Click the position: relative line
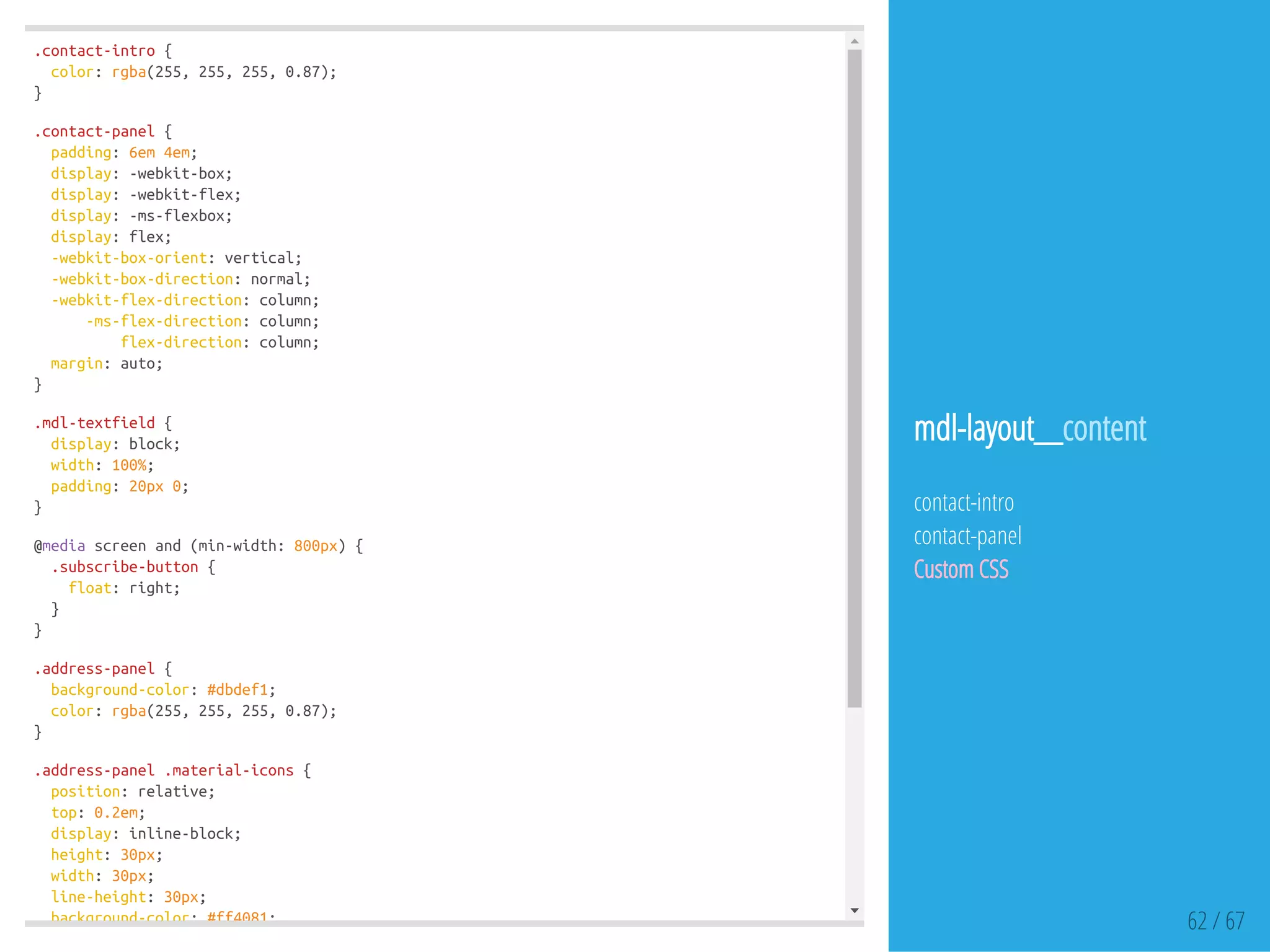 coord(133,791)
